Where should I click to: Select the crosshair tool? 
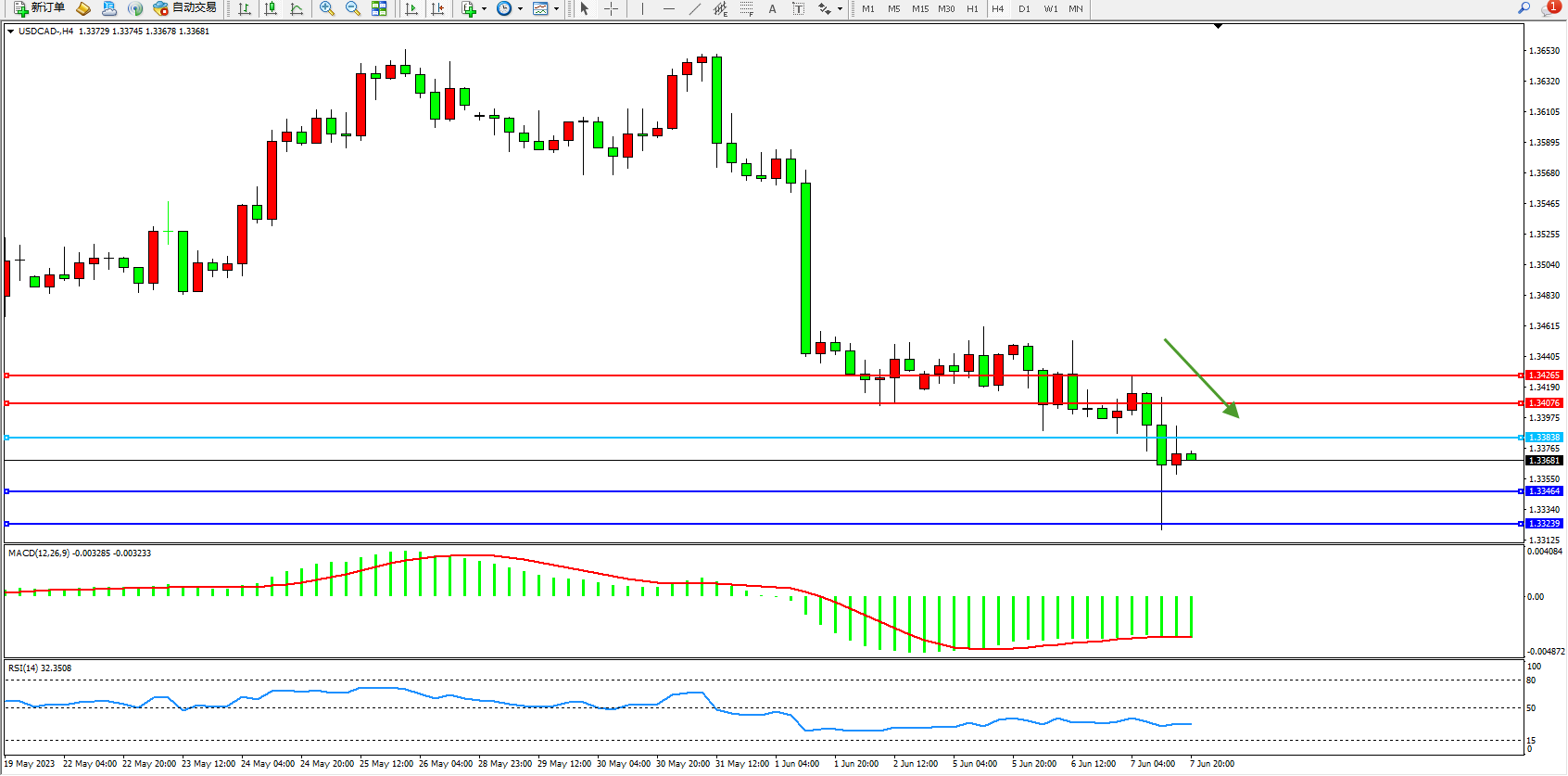pos(612,8)
